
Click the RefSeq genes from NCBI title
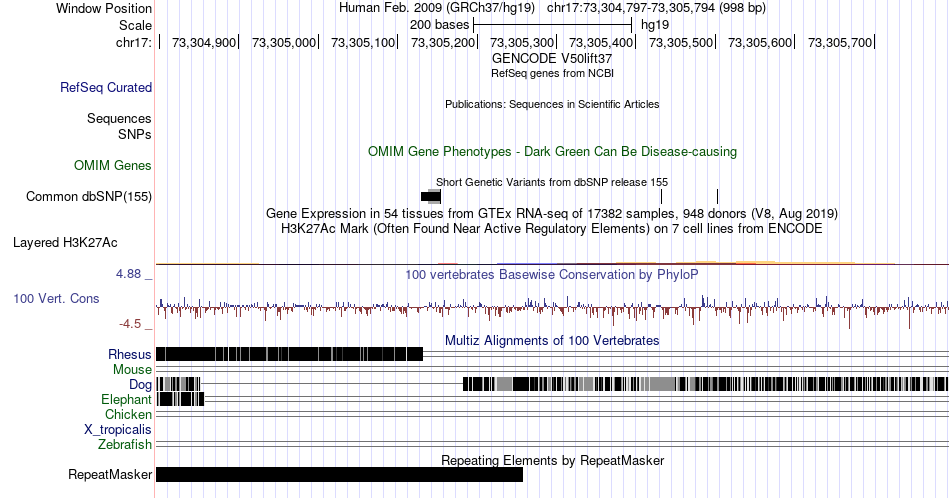click(552, 73)
